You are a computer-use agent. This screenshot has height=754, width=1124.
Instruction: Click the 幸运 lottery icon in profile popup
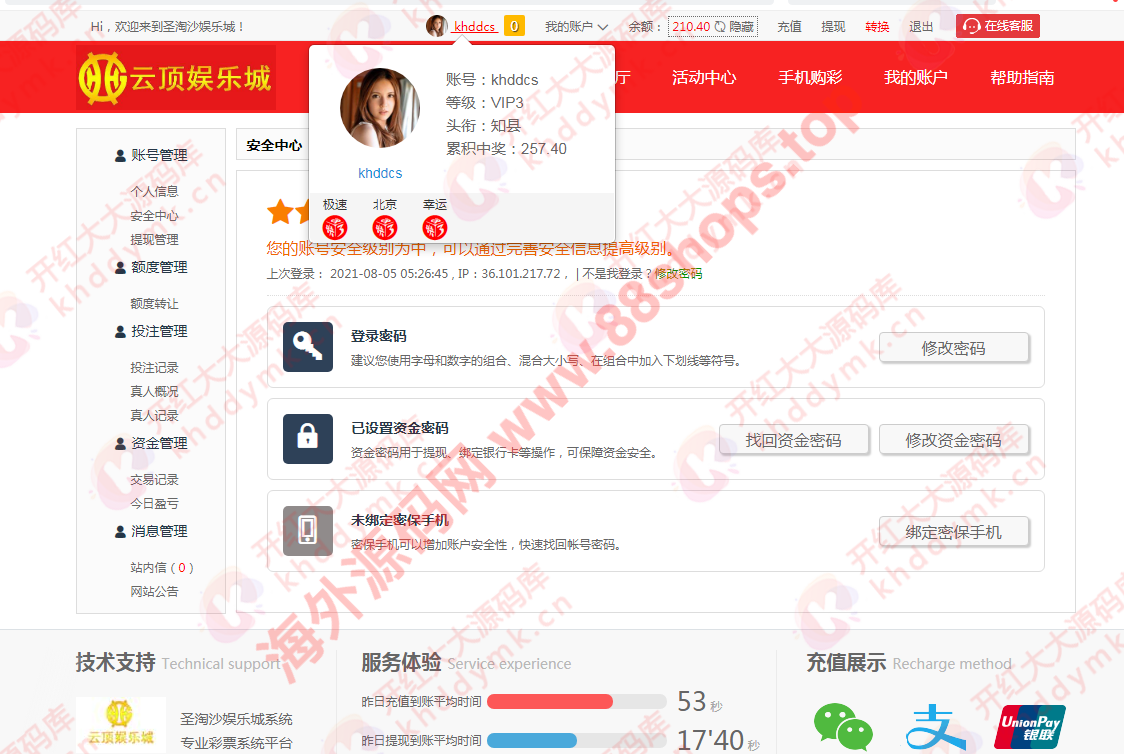coord(435,227)
